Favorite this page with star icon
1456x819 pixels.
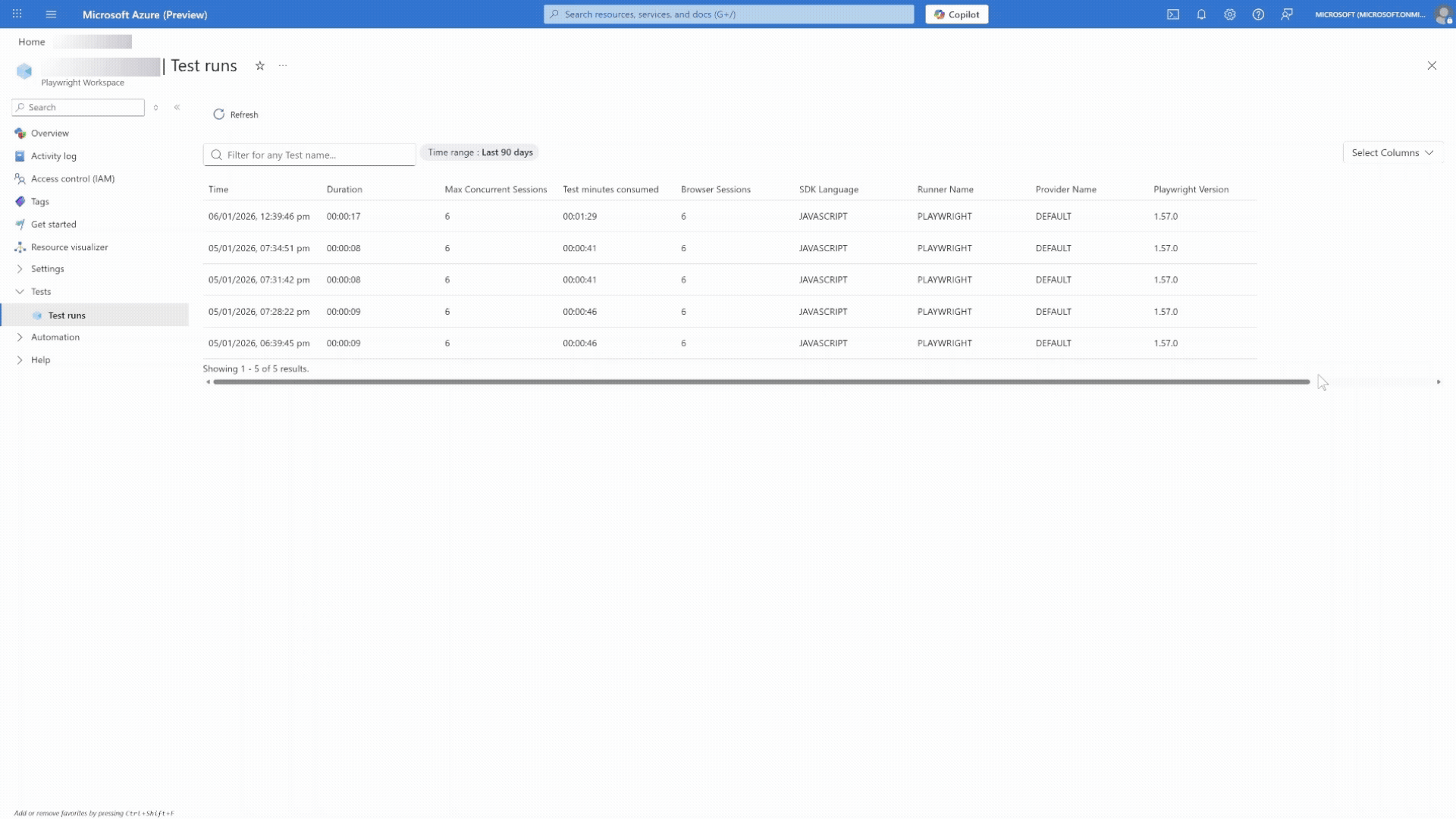[260, 66]
